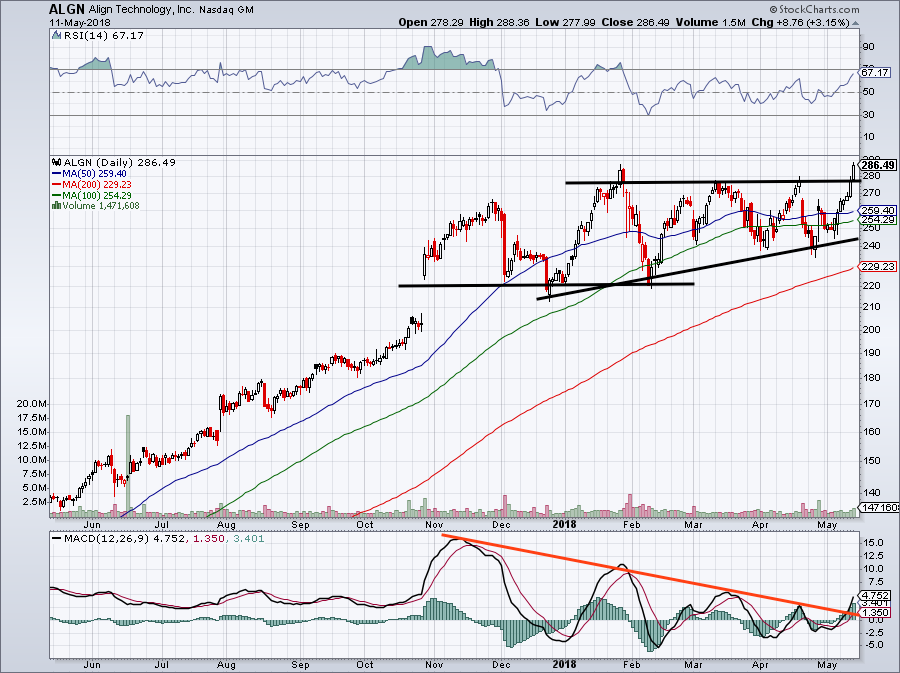Click the bold 286.49 price tag on right axis
Viewport: 900px width, 673px height.
click(x=878, y=165)
